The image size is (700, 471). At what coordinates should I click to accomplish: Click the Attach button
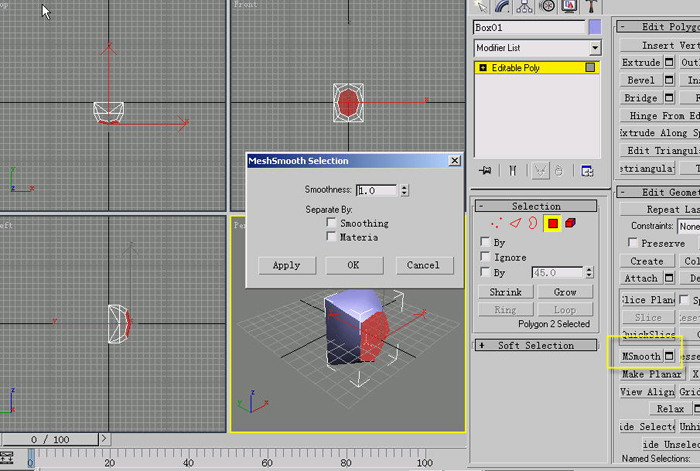tap(641, 278)
